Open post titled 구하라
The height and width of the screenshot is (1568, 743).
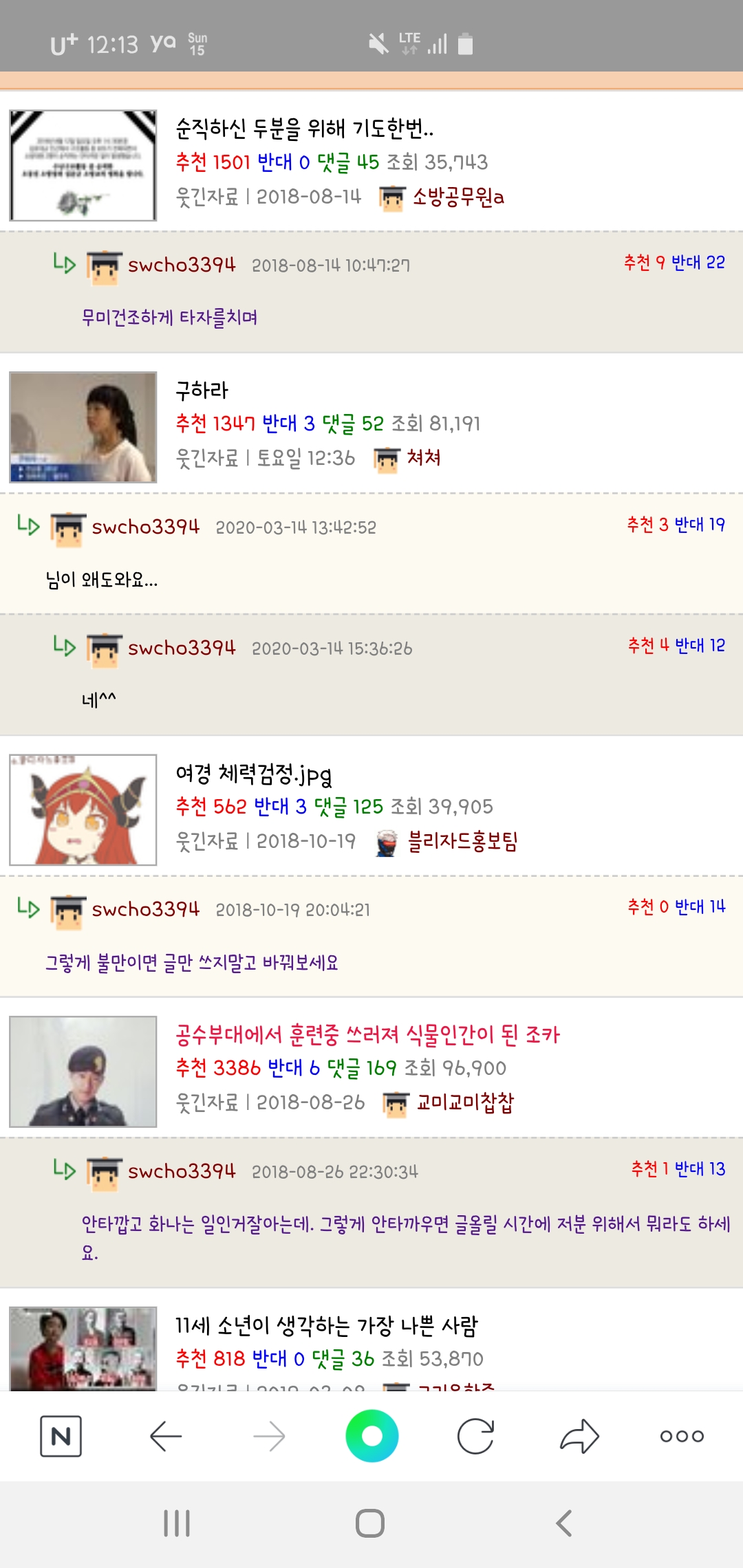202,391
